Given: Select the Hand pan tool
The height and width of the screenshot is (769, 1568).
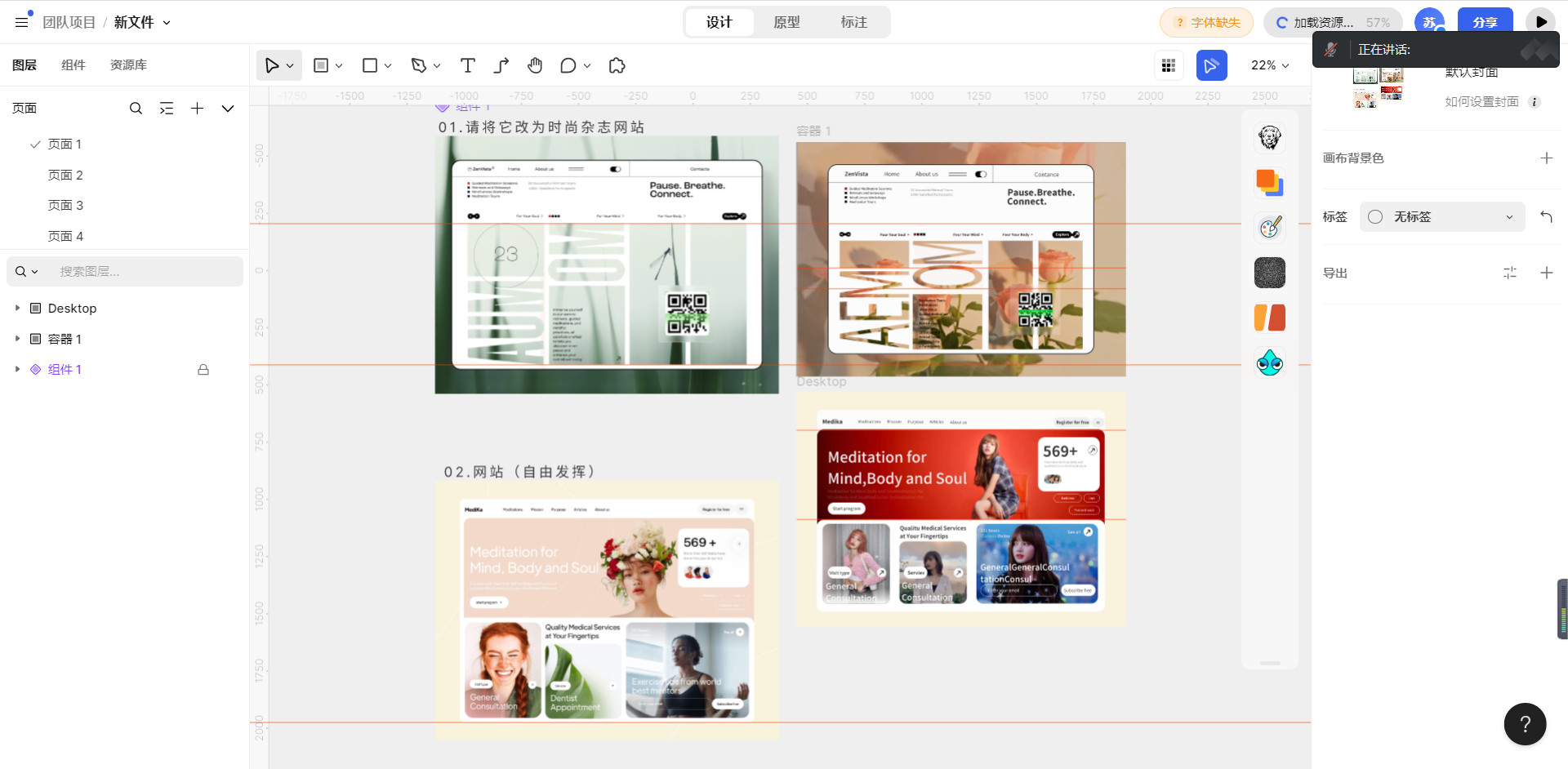Looking at the screenshot, I should [x=535, y=65].
